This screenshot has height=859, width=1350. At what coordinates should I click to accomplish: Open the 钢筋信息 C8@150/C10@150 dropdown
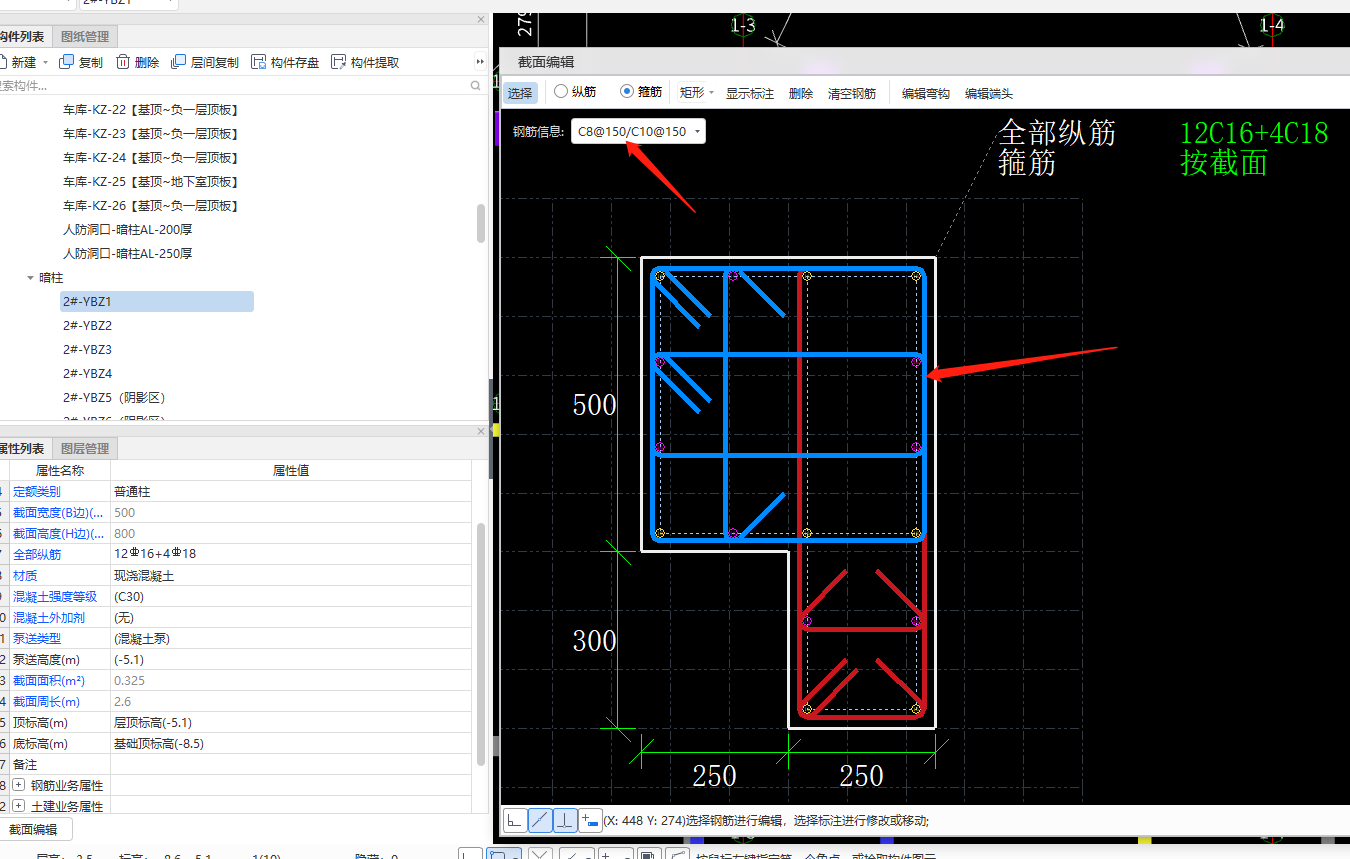pos(638,131)
